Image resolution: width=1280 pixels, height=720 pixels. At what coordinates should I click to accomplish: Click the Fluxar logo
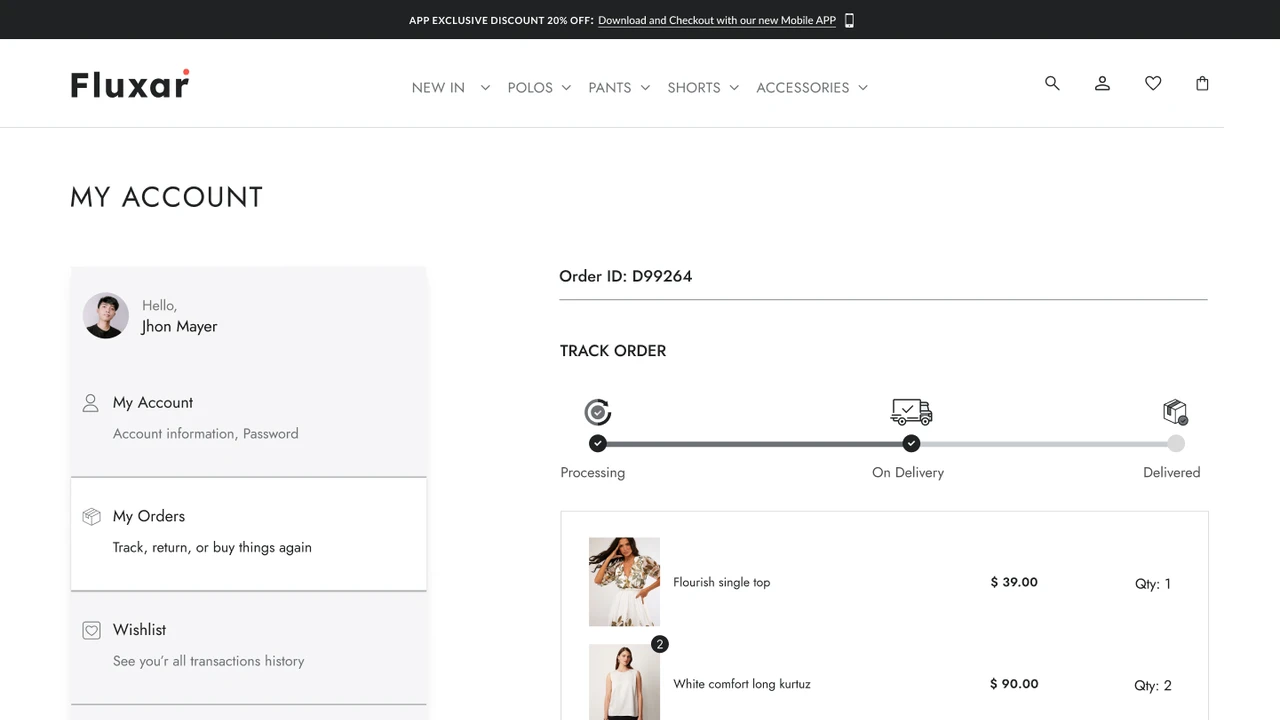130,84
